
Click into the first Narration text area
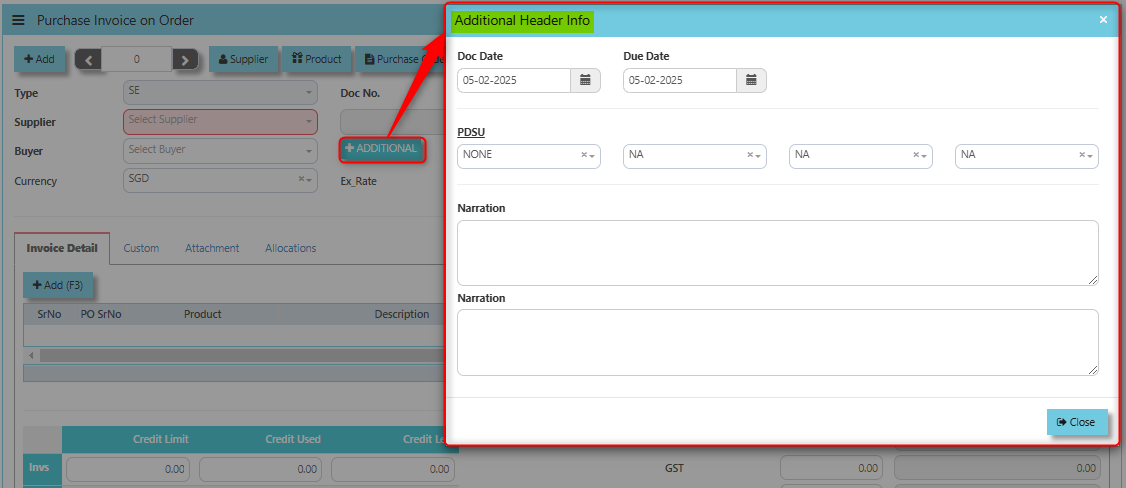[x=777, y=253]
